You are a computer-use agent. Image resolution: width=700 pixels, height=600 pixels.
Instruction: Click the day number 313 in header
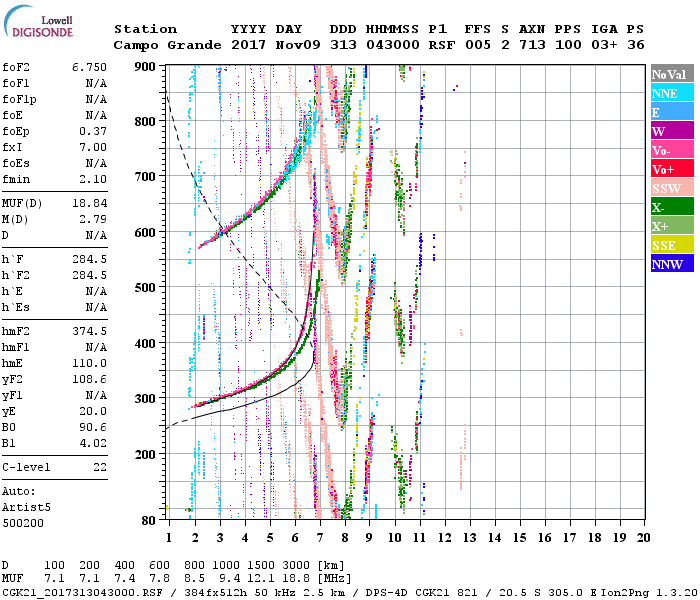pyautogui.click(x=343, y=45)
